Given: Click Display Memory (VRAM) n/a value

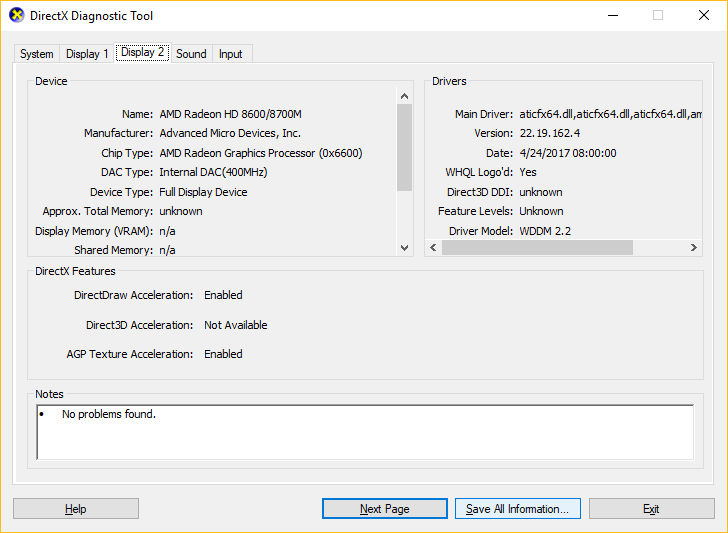Looking at the screenshot, I should (x=167, y=231).
